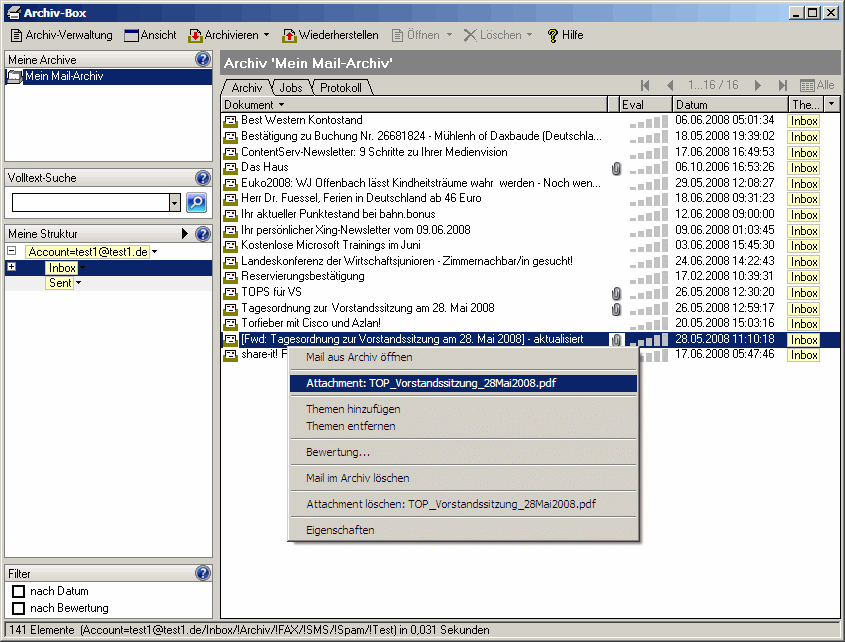The width and height of the screenshot is (845, 642).
Task: Choose Mail aus Archiv öffnen
Action: pyautogui.click(x=358, y=357)
